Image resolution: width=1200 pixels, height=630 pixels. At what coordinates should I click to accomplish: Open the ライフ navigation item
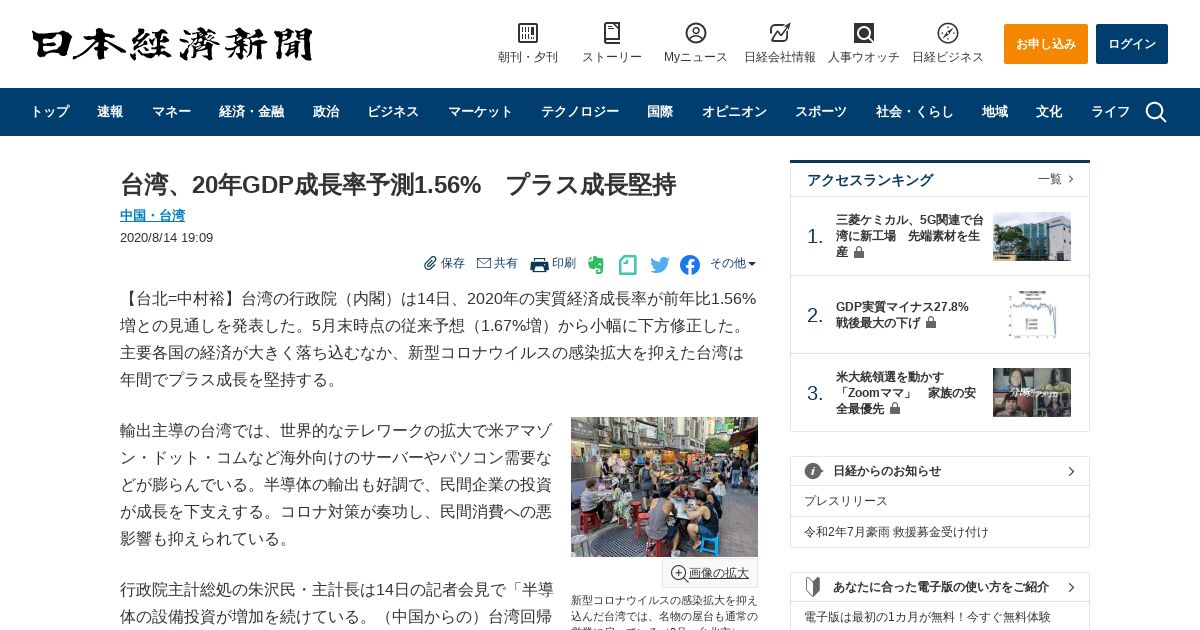pyautogui.click(x=1110, y=112)
